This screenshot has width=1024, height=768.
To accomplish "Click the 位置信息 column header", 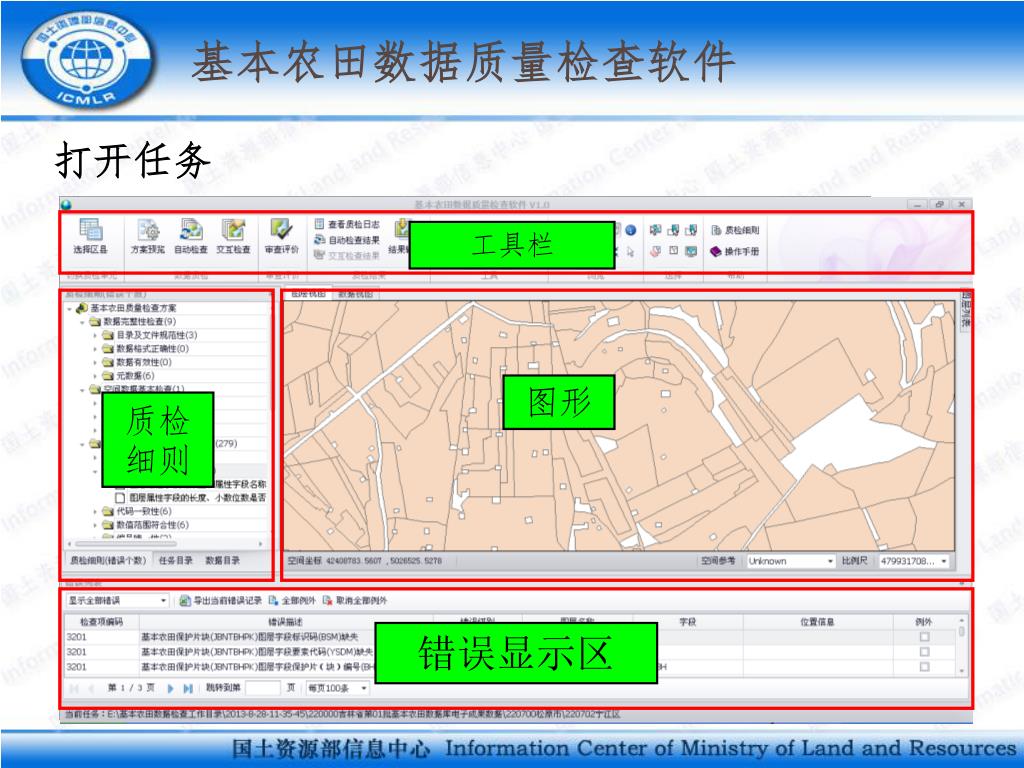I will pos(818,622).
